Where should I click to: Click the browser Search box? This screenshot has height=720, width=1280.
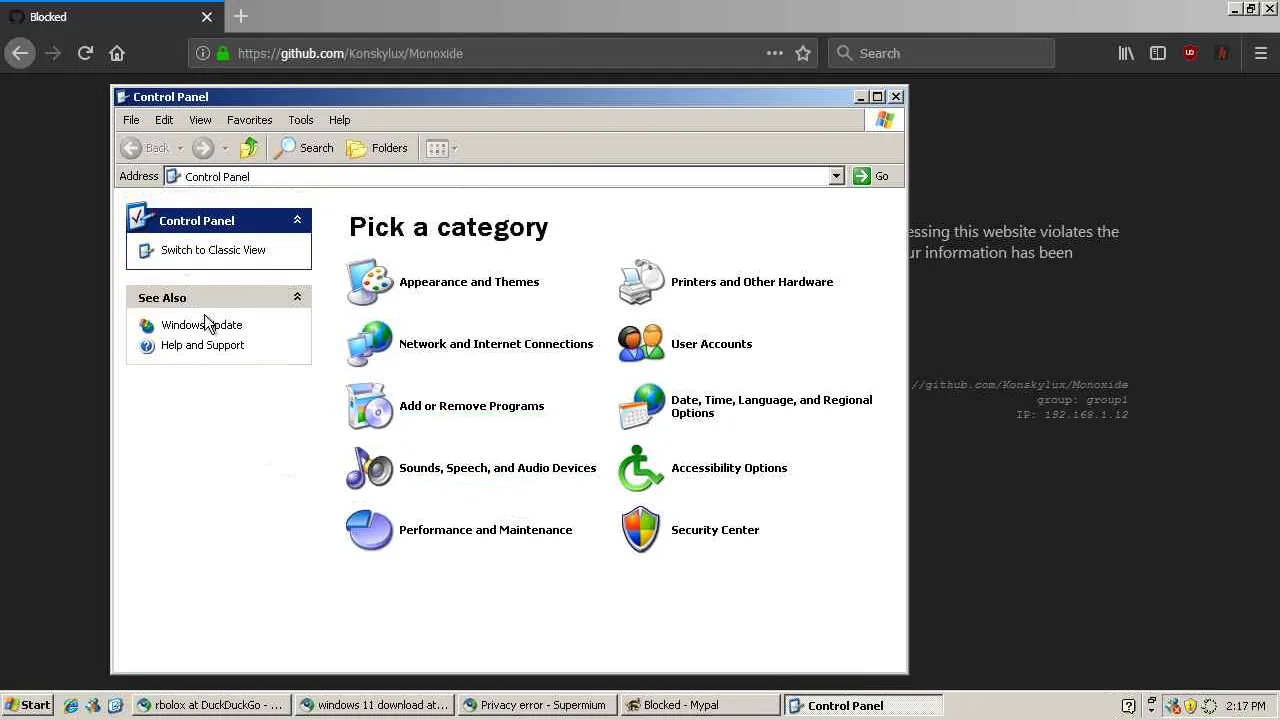941,53
